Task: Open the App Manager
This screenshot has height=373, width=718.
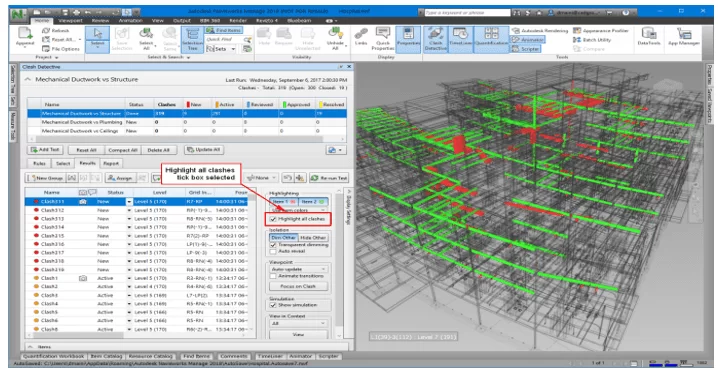Action: [x=684, y=37]
